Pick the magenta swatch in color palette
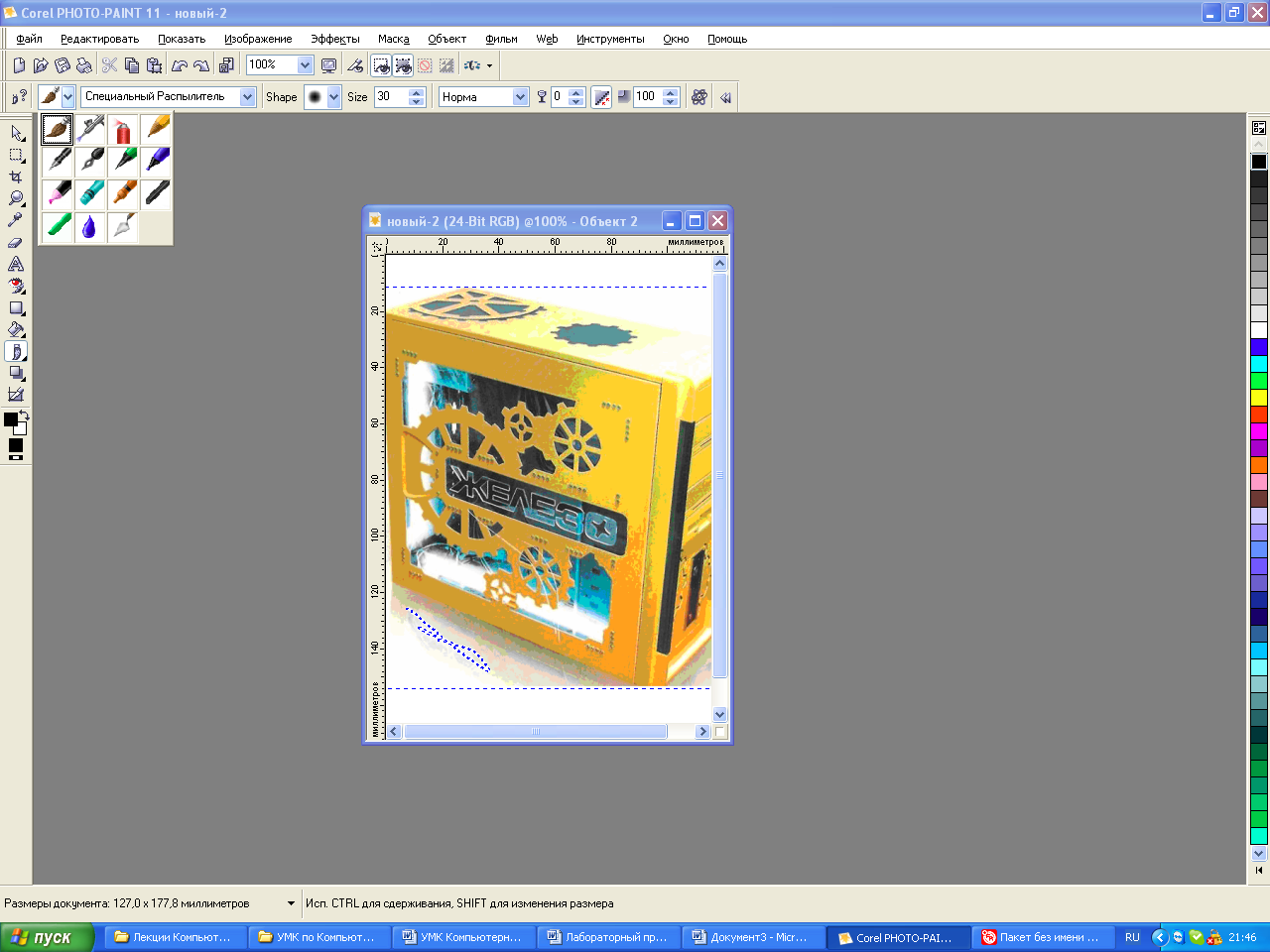The height and width of the screenshot is (952, 1270). (x=1259, y=431)
